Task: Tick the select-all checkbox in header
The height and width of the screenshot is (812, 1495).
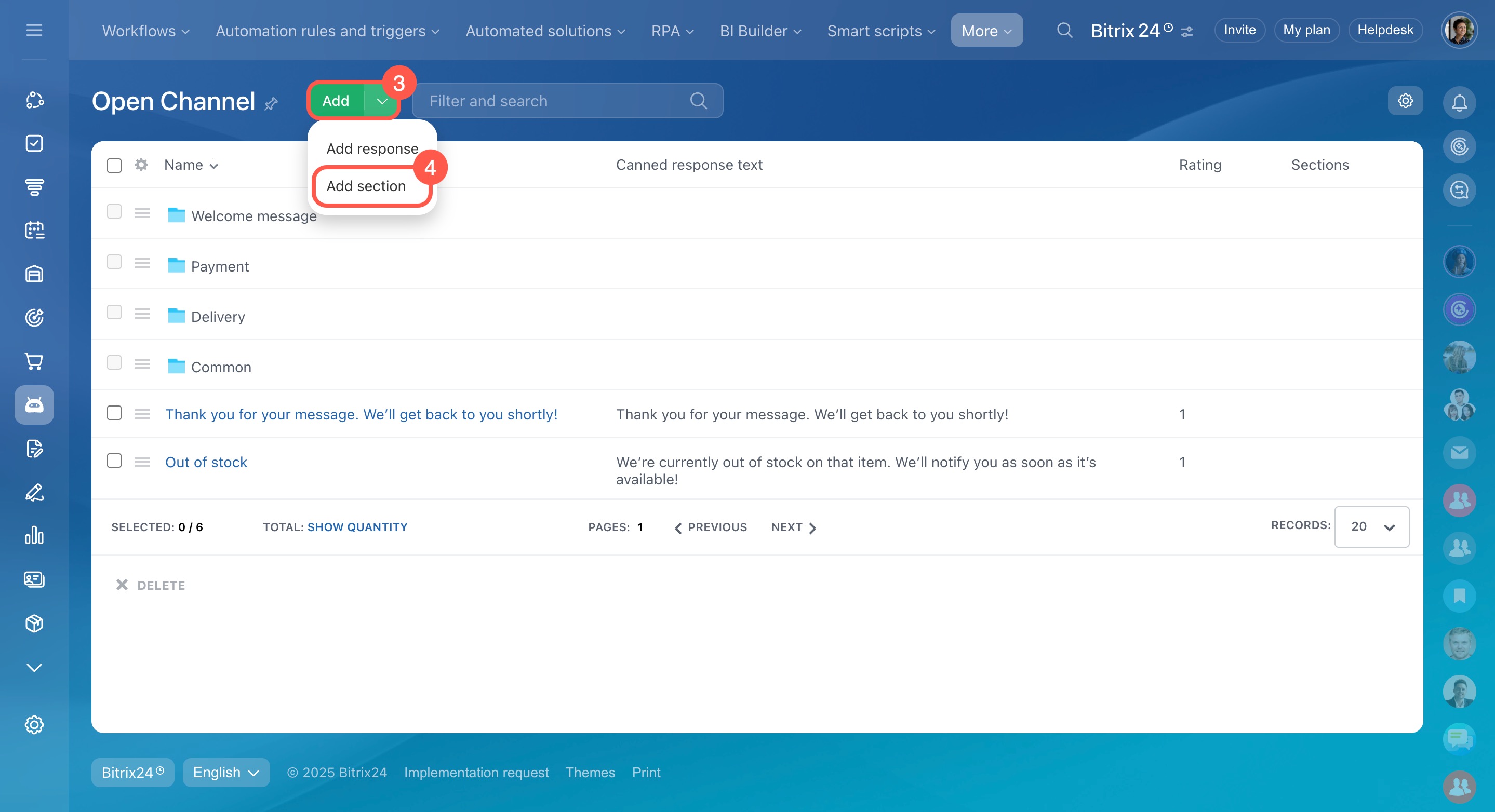Action: point(114,165)
